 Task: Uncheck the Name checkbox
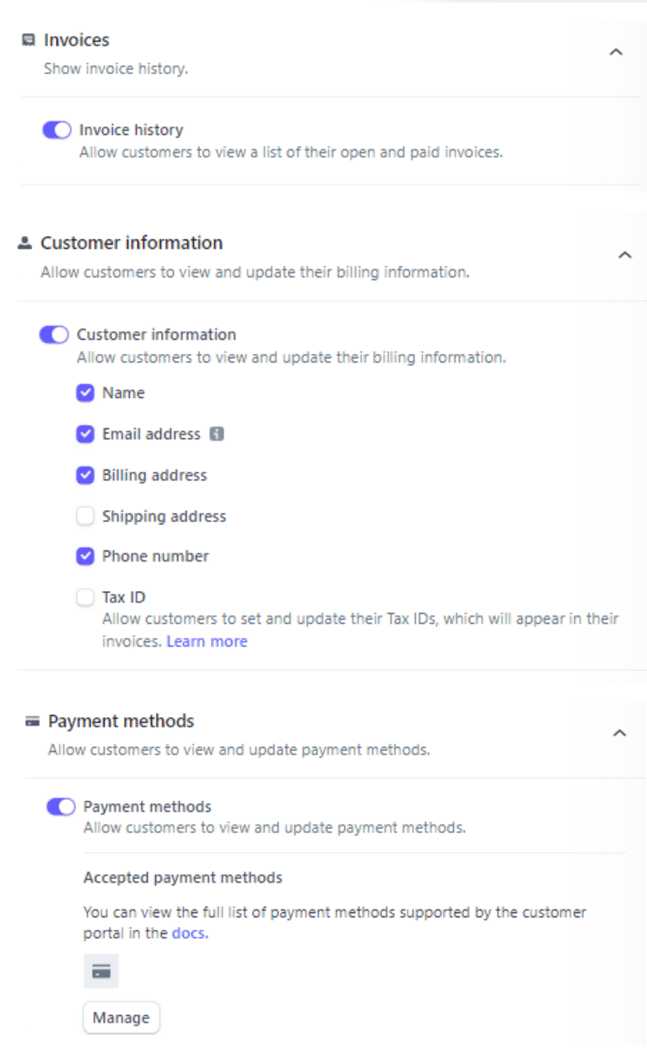pyautogui.click(x=85, y=393)
